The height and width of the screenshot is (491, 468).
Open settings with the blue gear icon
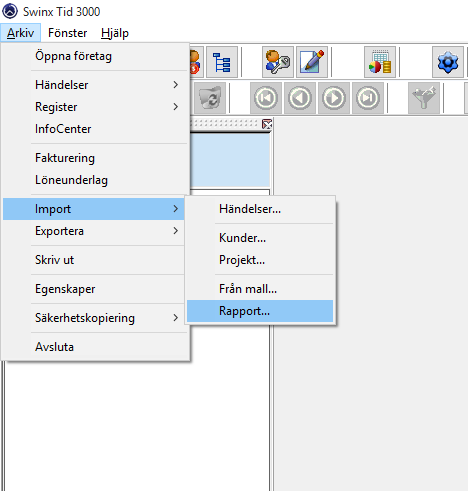448,62
